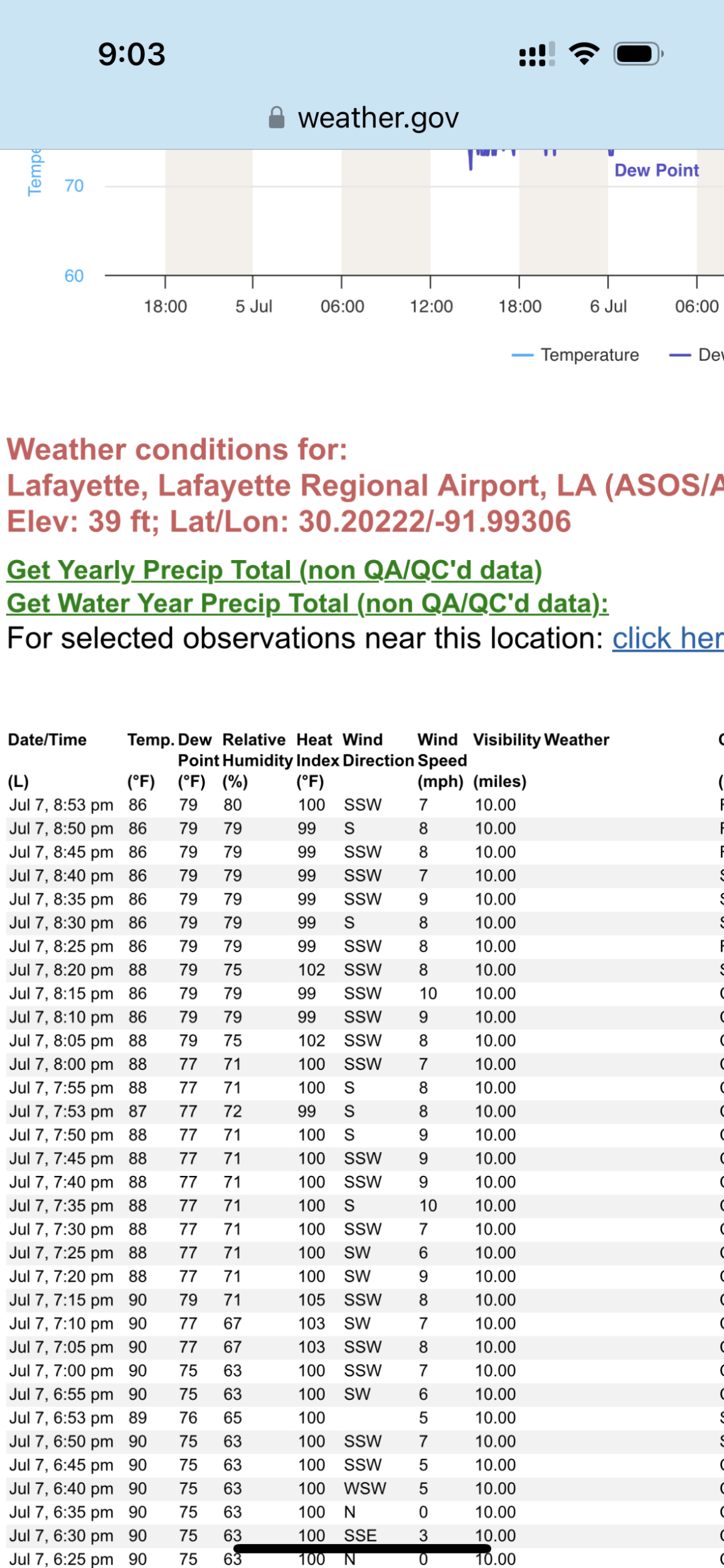Toggle the Temperature legend line marker
This screenshot has height=1568, width=724.
pos(523,355)
